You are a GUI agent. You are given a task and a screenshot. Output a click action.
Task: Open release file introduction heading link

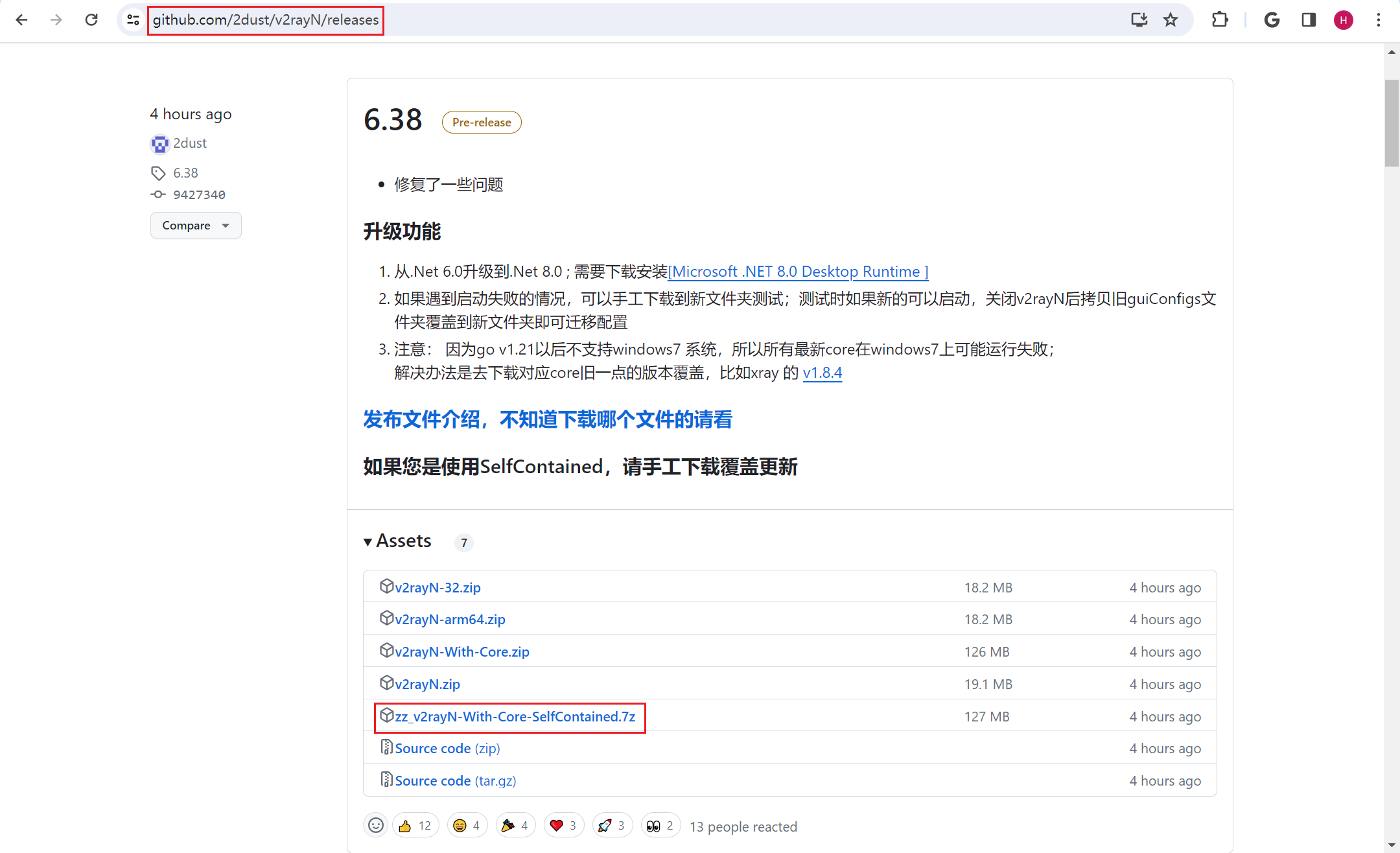(548, 419)
